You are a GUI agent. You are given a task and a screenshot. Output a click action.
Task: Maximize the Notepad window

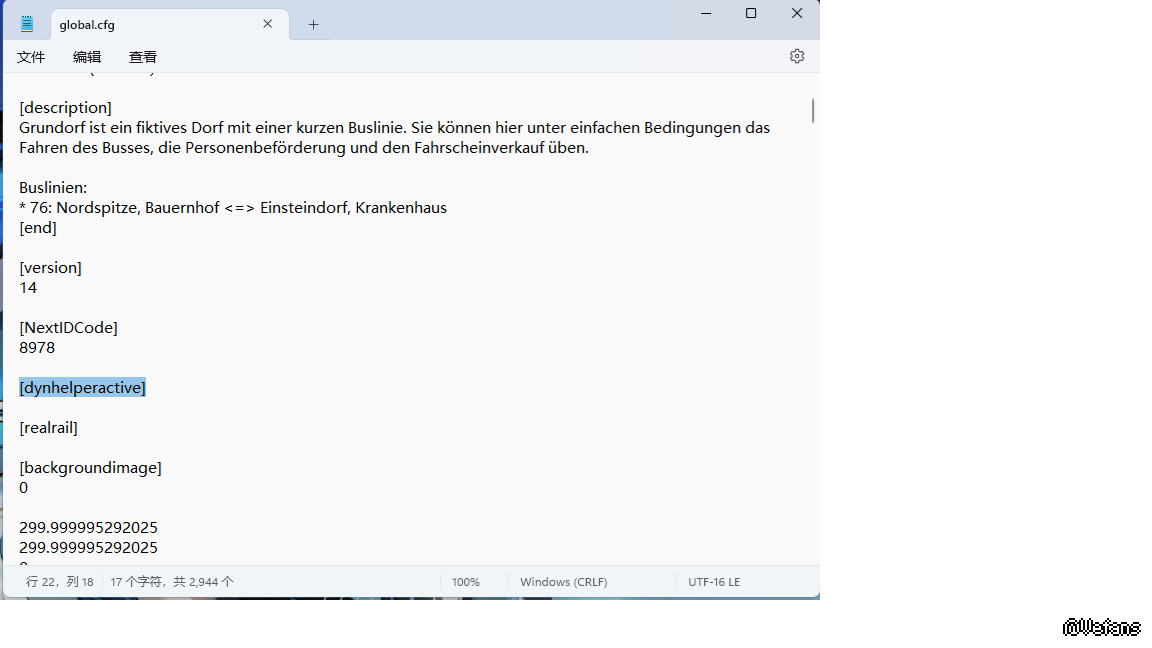tap(751, 13)
